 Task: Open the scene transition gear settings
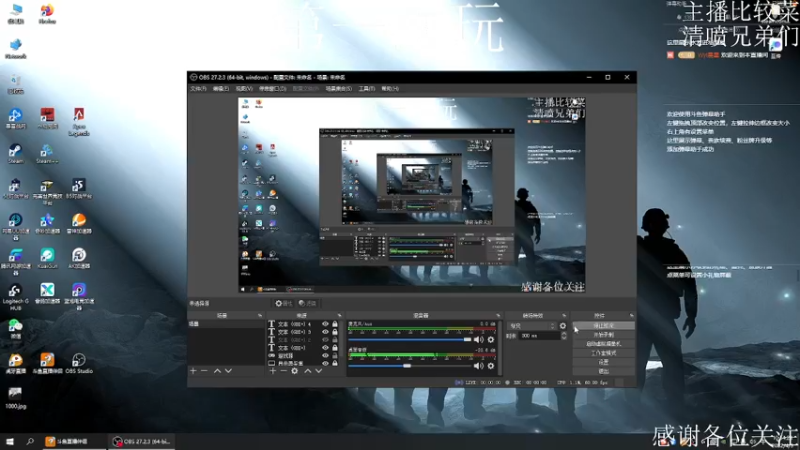[x=563, y=326]
